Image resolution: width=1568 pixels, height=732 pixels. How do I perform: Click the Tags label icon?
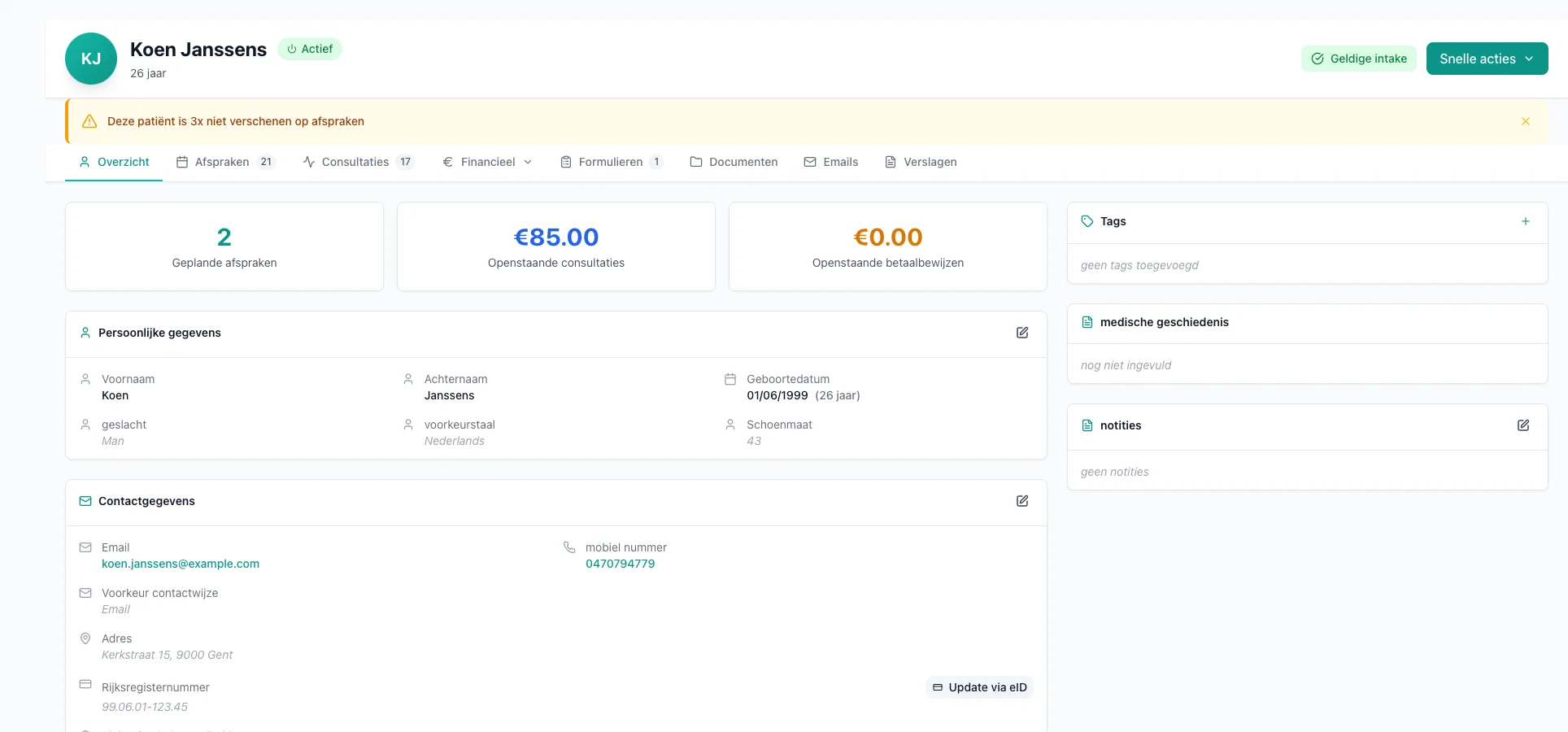pyautogui.click(x=1087, y=221)
